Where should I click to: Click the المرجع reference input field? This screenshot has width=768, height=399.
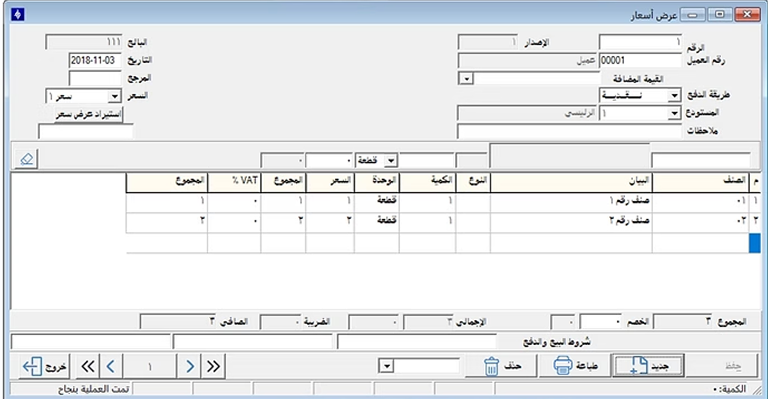pyautogui.click(x=95, y=78)
